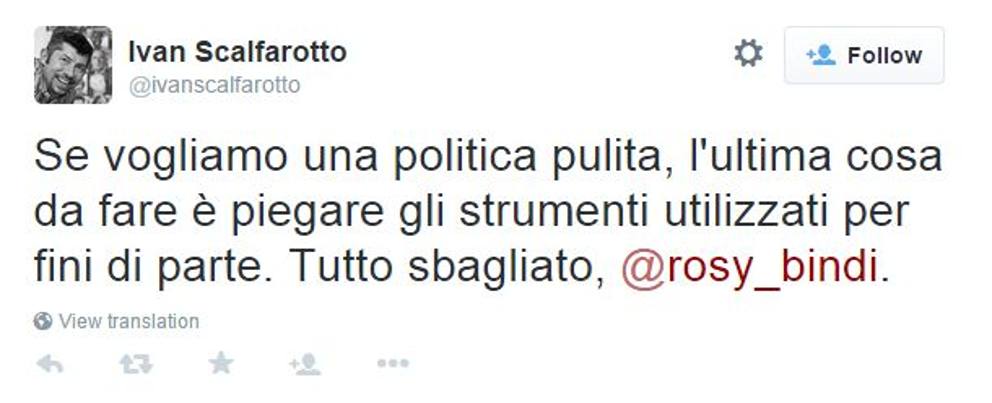The height and width of the screenshot is (403, 992).
Task: Open the gear settings dropdown beside Follow
Action: tap(748, 53)
